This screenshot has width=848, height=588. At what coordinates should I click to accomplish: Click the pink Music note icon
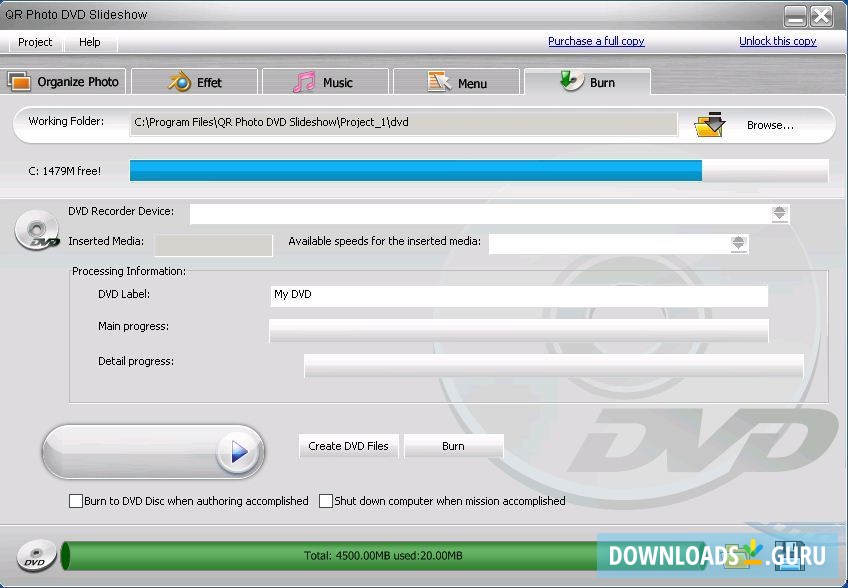[304, 82]
